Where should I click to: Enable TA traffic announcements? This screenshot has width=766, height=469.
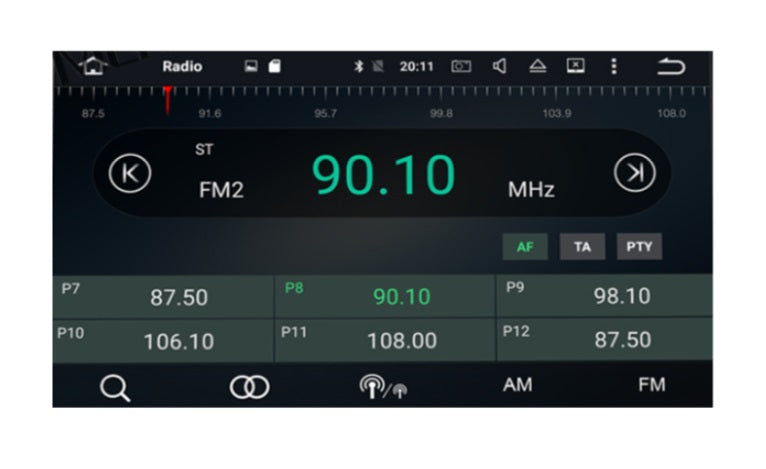point(582,247)
